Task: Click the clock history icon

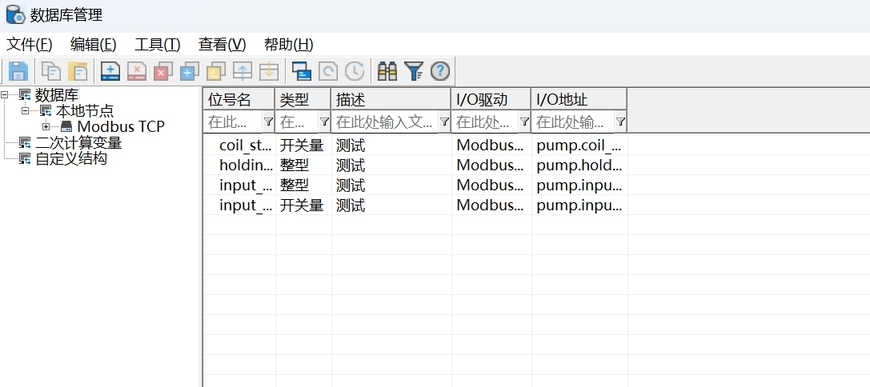Action: coord(355,71)
